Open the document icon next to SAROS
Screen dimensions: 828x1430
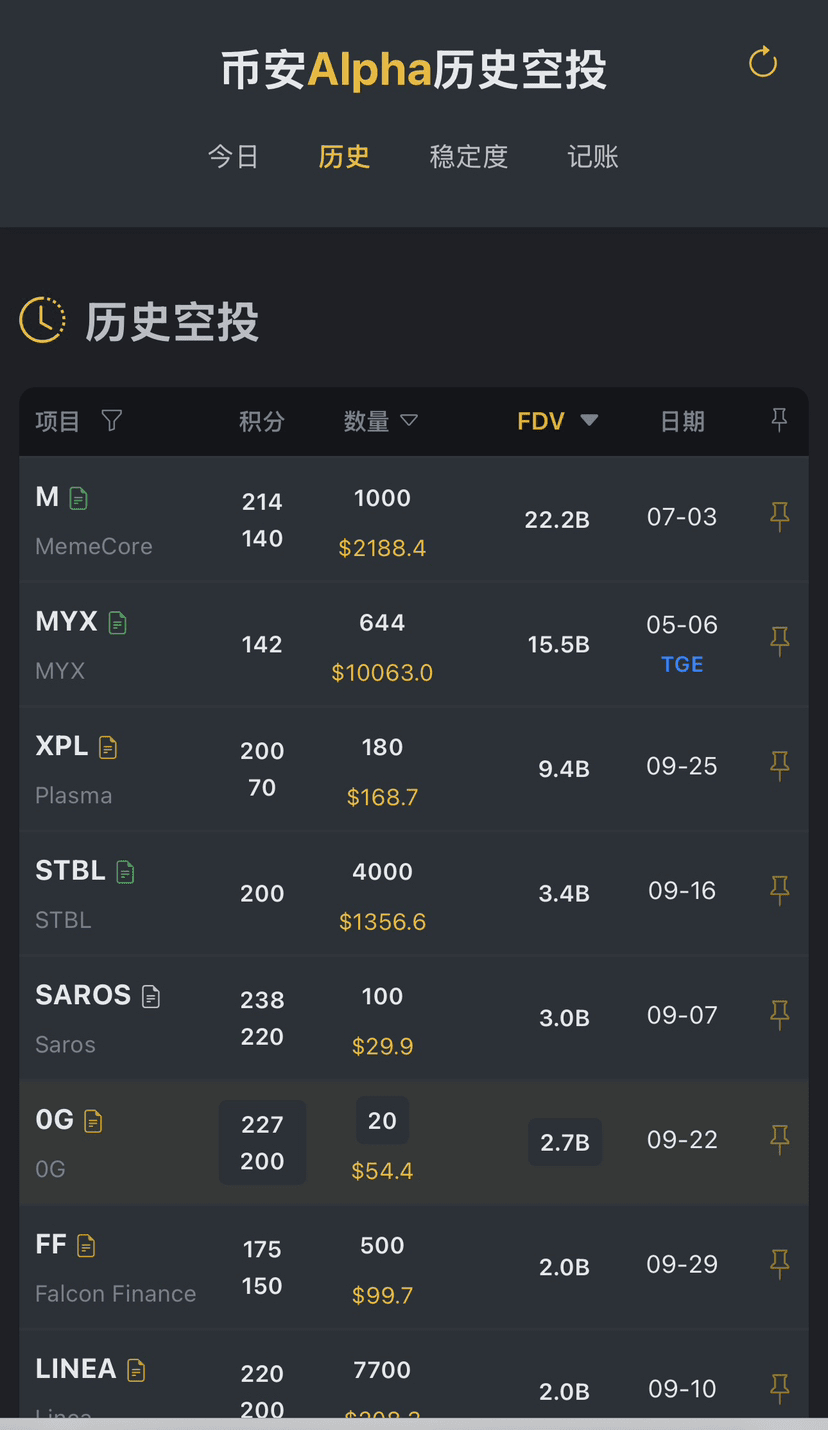pos(151,996)
